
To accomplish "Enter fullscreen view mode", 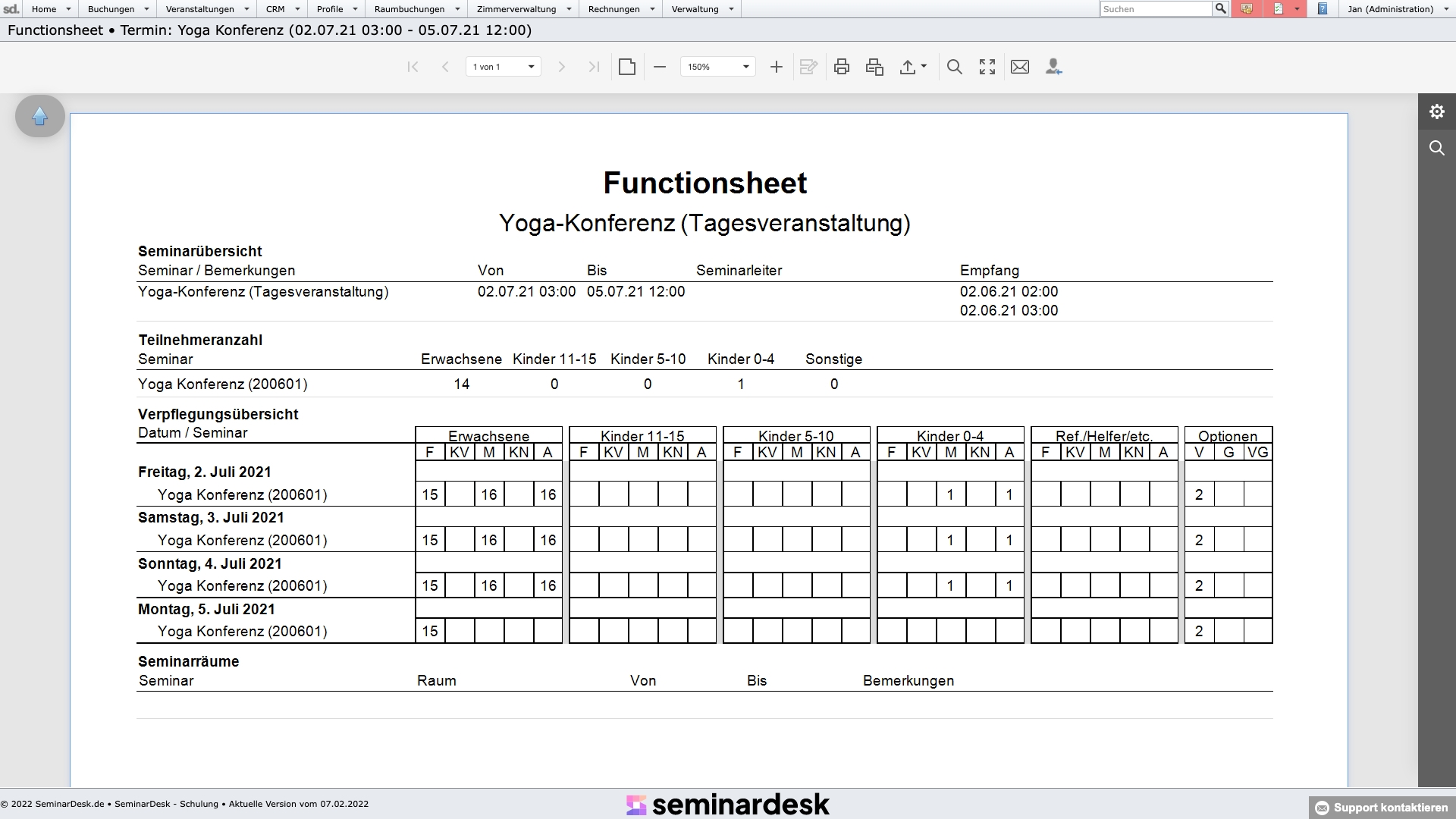I will coord(987,67).
